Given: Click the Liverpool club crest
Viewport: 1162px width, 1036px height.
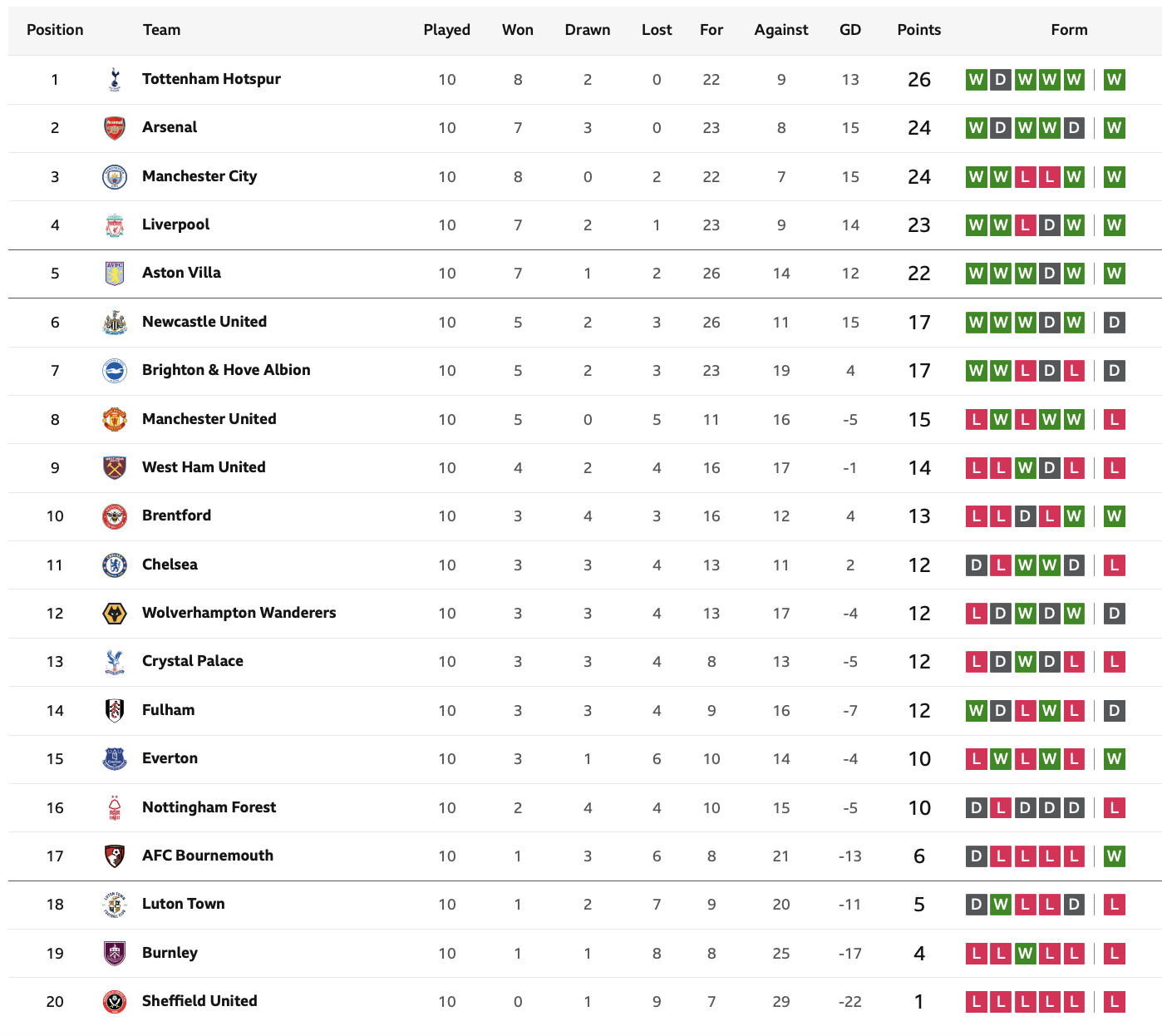Looking at the screenshot, I should pyautogui.click(x=115, y=225).
